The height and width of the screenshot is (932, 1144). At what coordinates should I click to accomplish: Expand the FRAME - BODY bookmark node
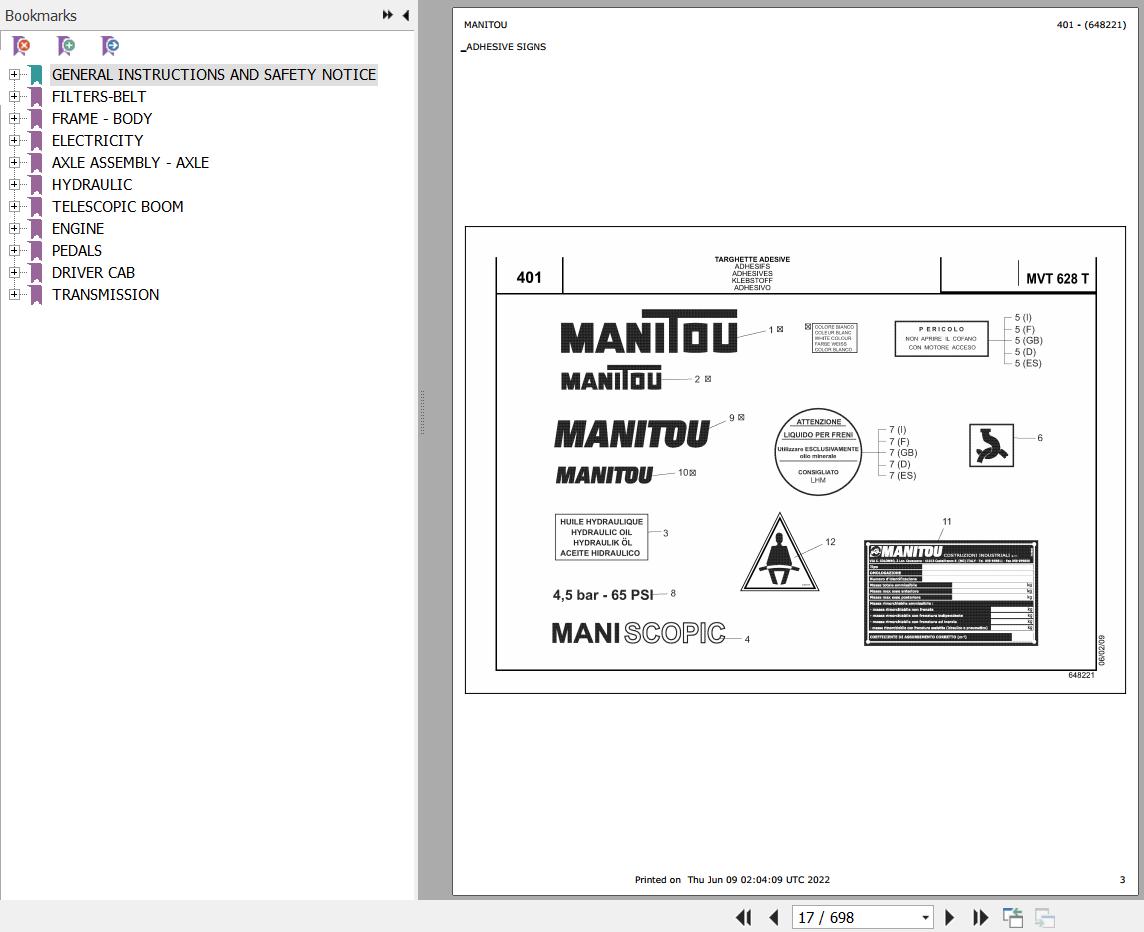coord(14,118)
